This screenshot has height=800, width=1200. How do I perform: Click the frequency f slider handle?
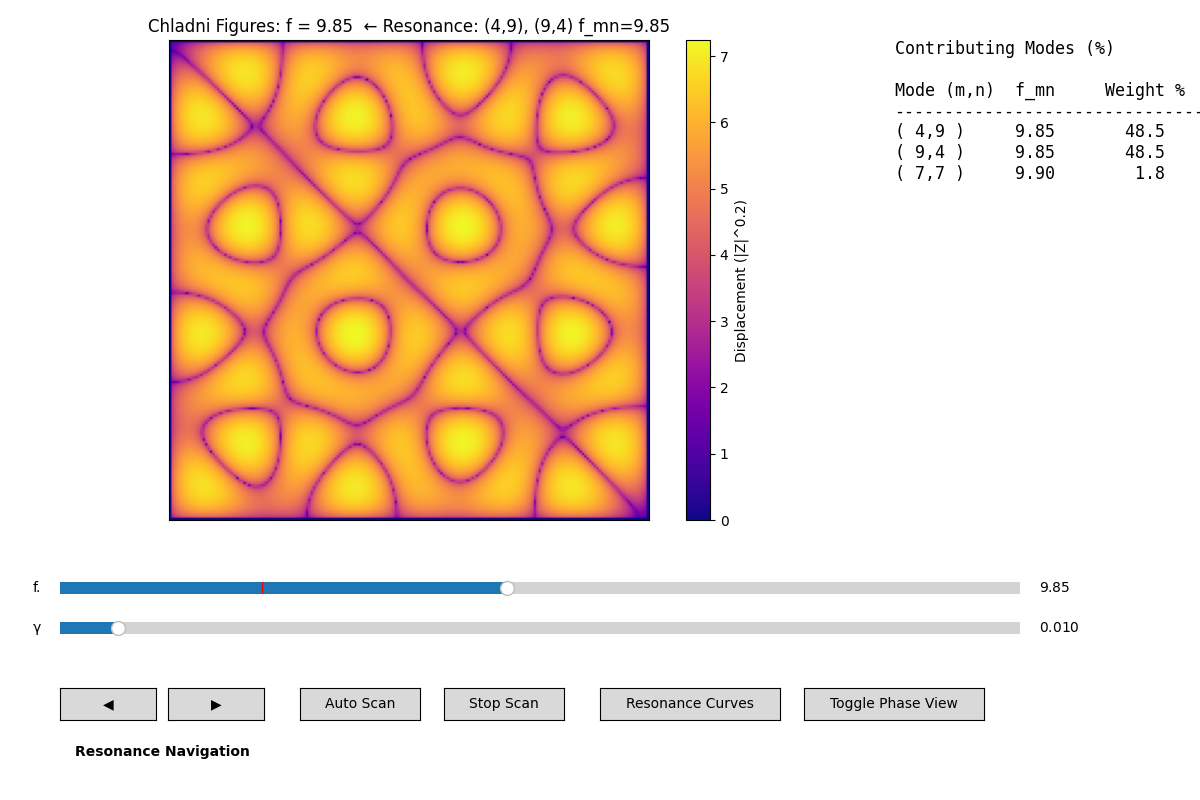pos(507,588)
